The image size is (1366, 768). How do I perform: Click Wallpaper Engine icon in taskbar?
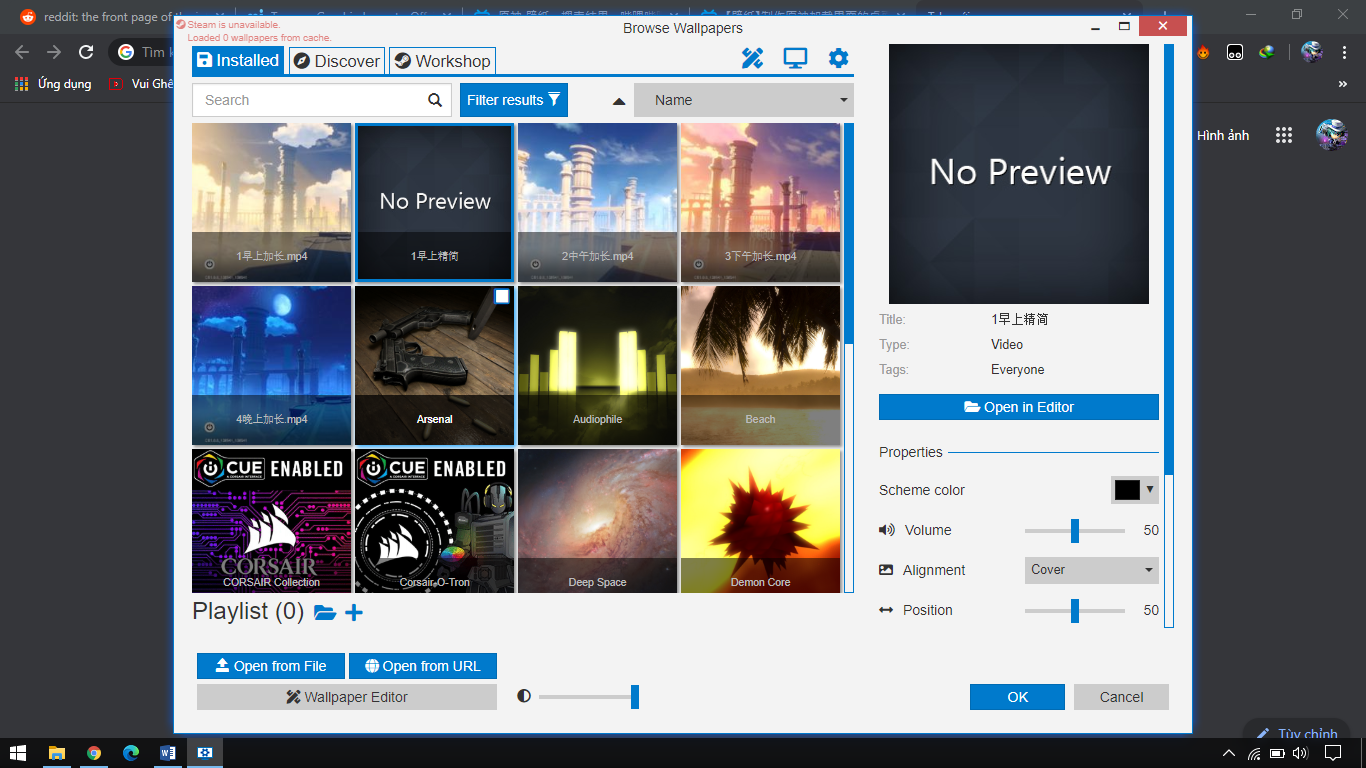tap(205, 752)
